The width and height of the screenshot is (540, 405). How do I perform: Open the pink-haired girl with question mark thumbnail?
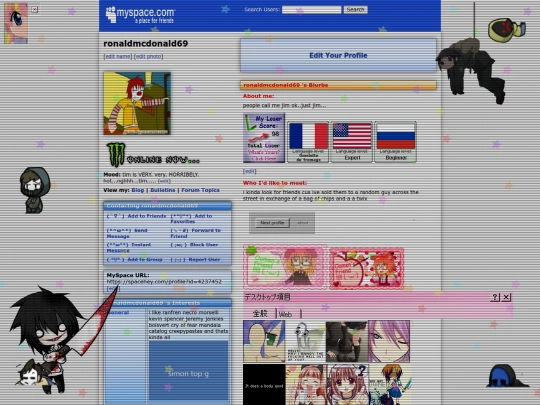[348, 385]
